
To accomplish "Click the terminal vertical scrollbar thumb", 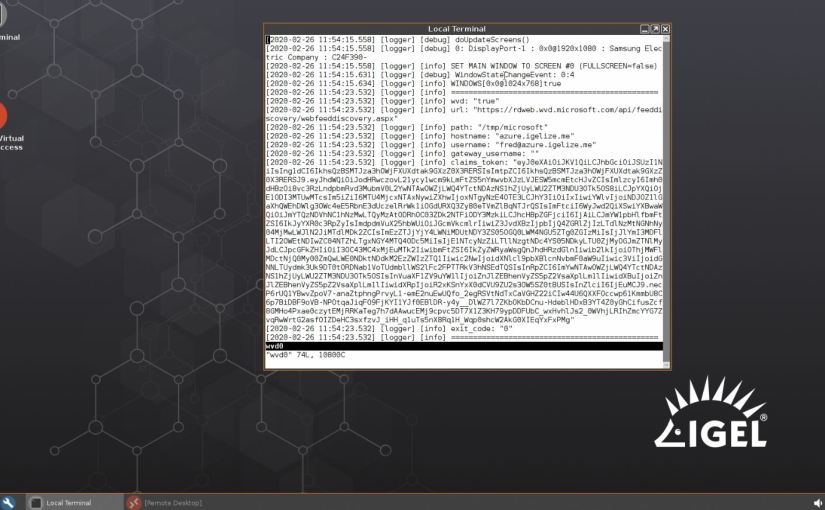I will tap(666, 202).
